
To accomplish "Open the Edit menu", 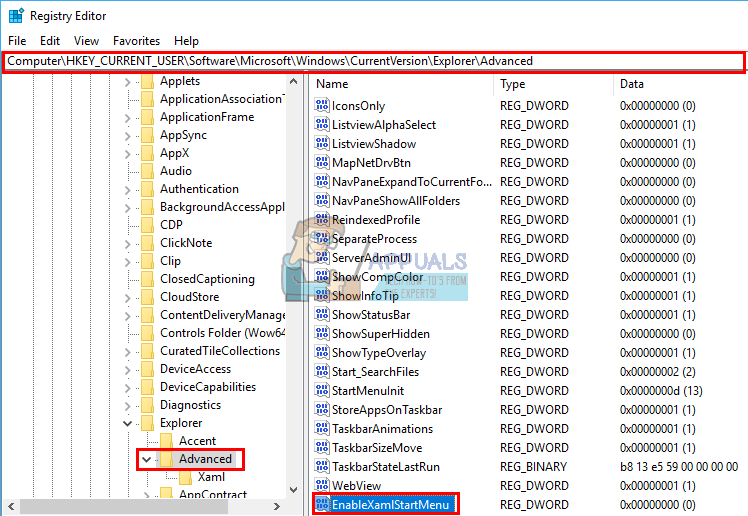I will (x=50, y=41).
